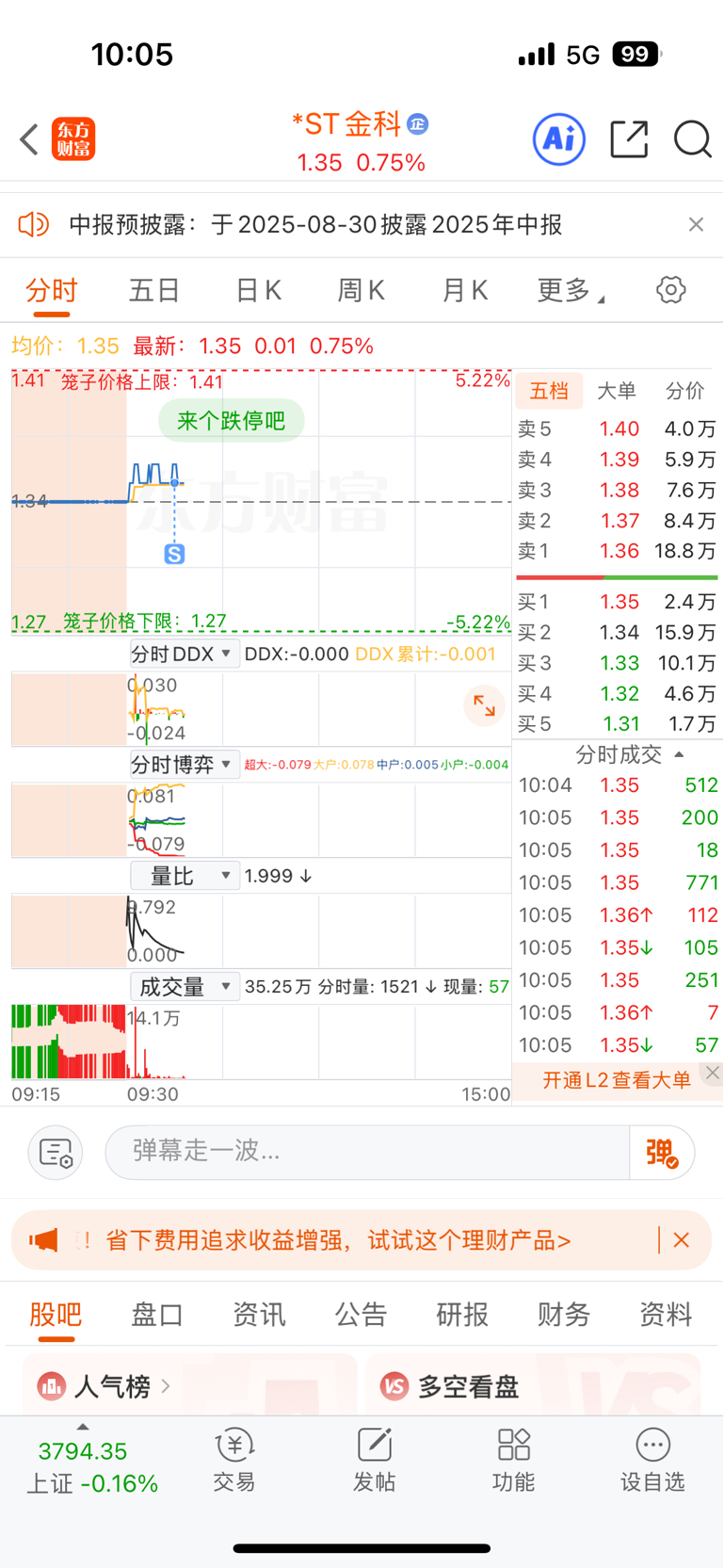Screen dimensions: 724x1568
Task: Open the 功能 functions icon
Action: coord(513,1460)
